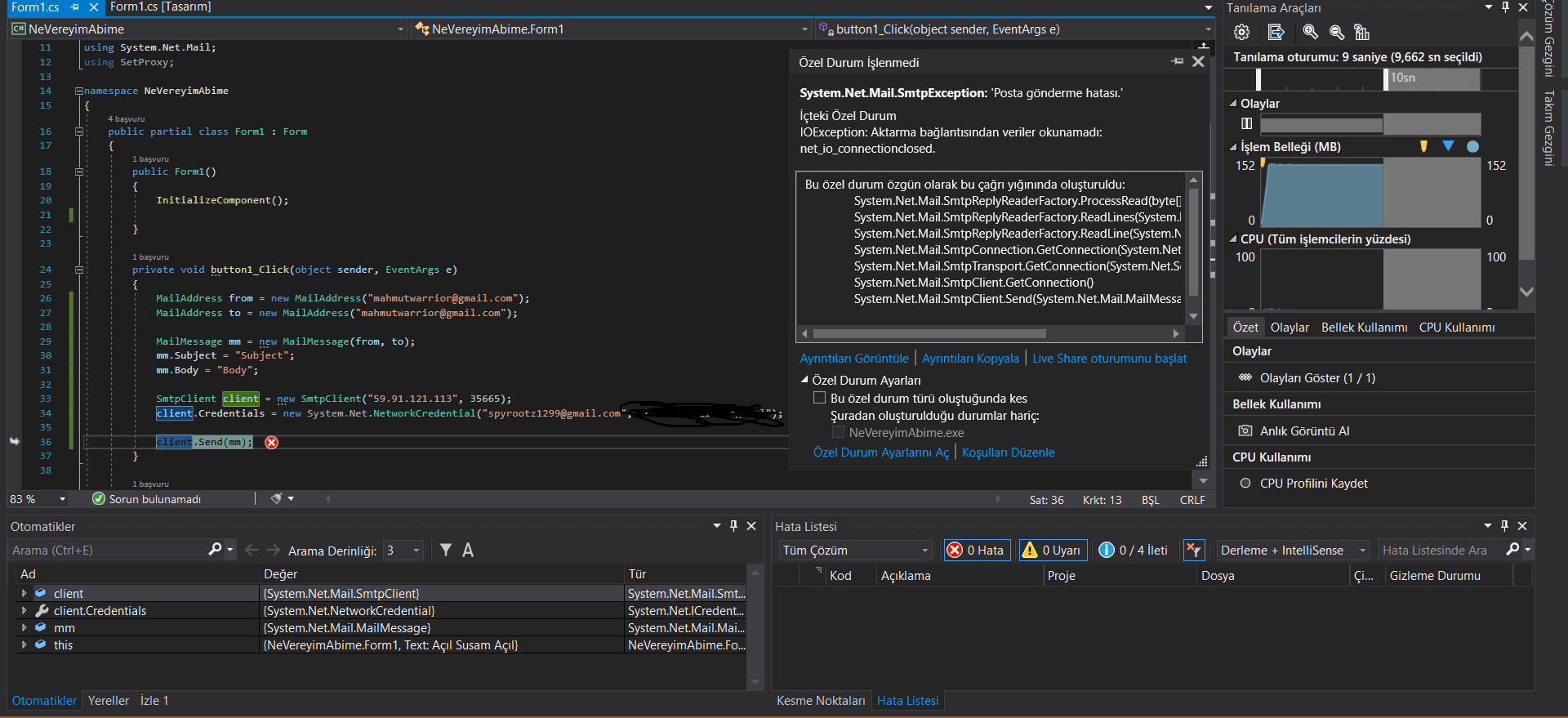
Task: Click the reset view chart icon
Action: pyautogui.click(x=1361, y=32)
